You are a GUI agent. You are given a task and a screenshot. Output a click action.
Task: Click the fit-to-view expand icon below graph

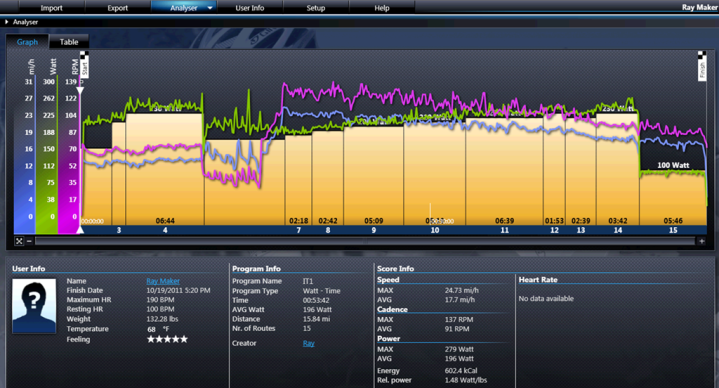[x=19, y=241]
